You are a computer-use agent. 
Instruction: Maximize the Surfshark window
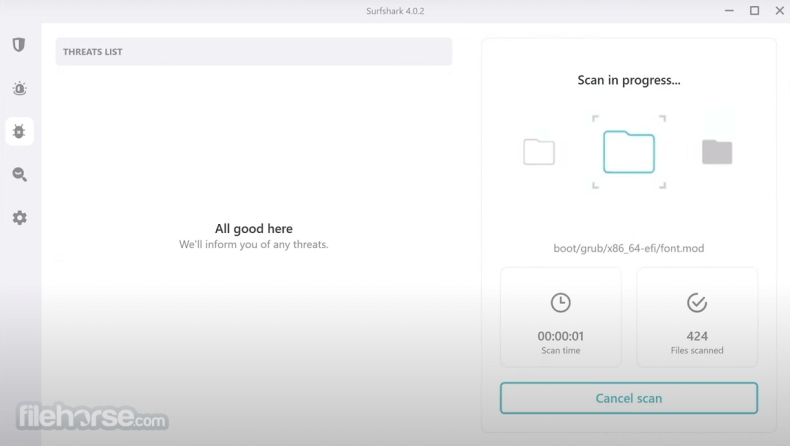pyautogui.click(x=754, y=11)
